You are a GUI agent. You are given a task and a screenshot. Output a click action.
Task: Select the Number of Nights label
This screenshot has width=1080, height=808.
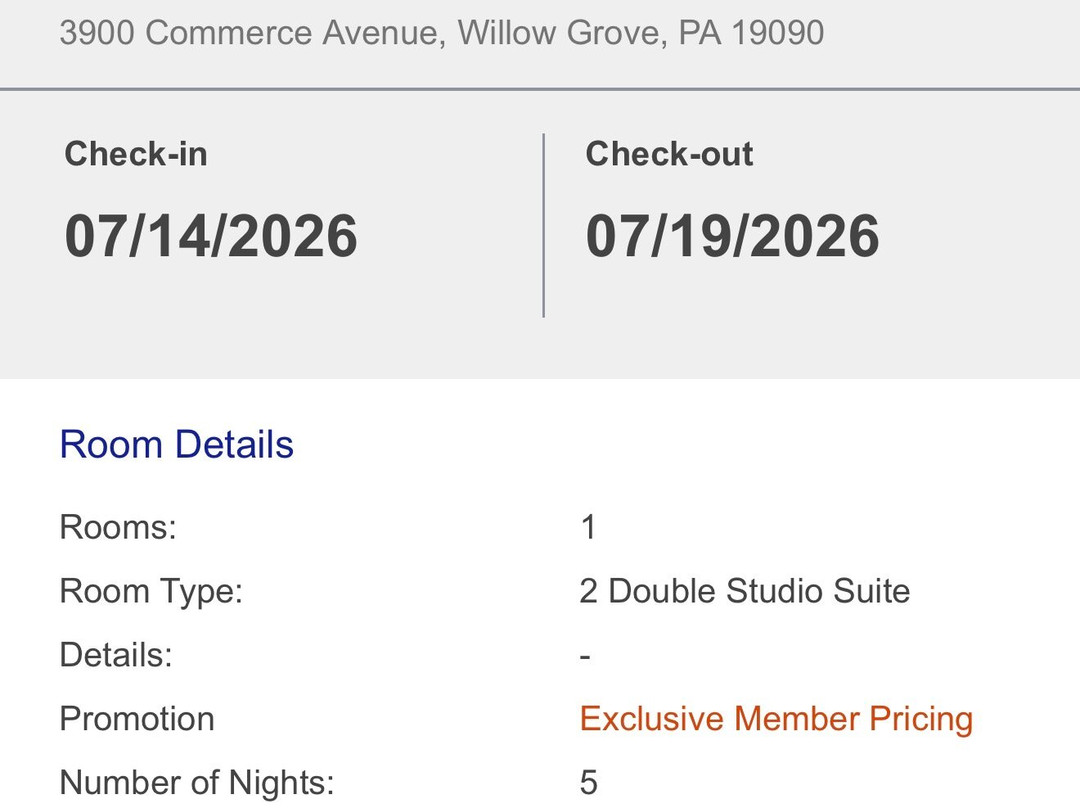pos(197,783)
